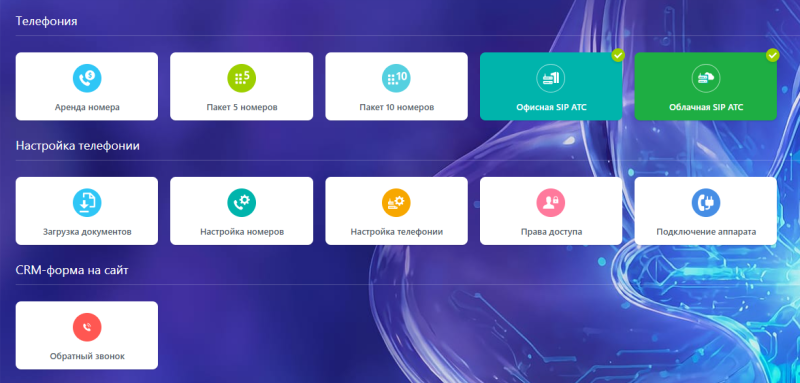Click the Пакет 10 номеров label
Screen dimensions: 800x383
(396, 108)
